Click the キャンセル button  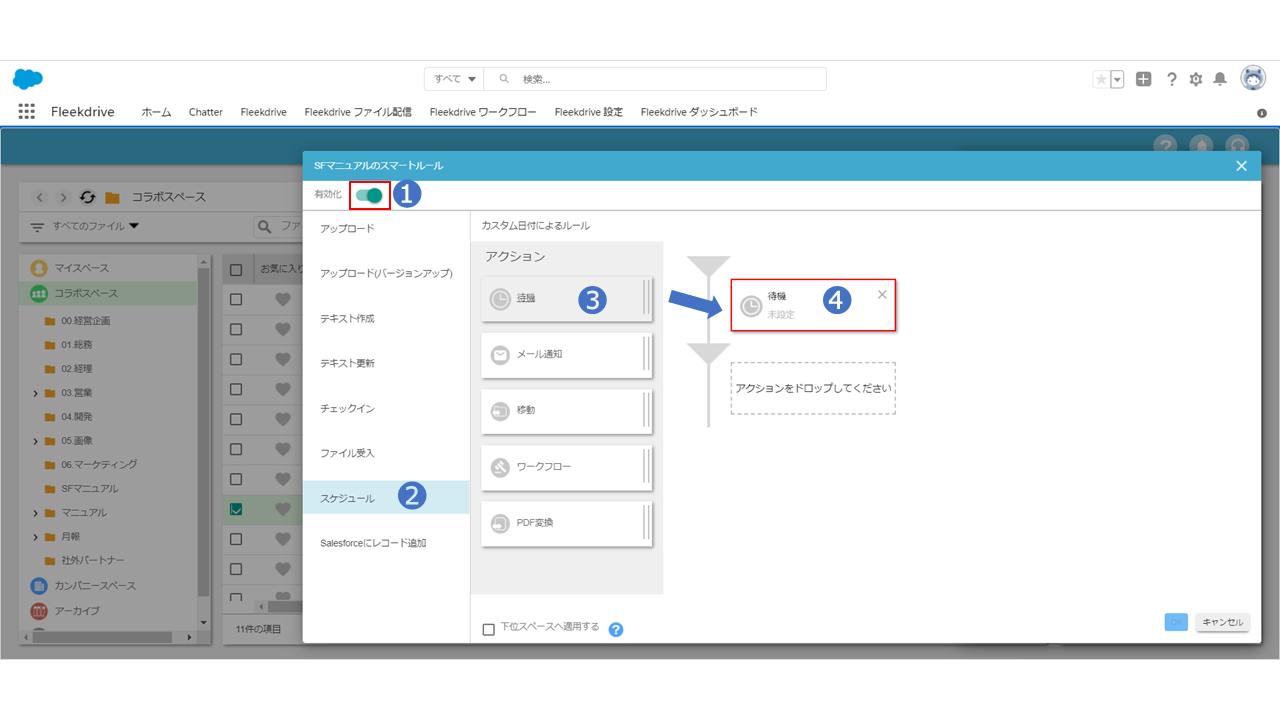(1222, 622)
